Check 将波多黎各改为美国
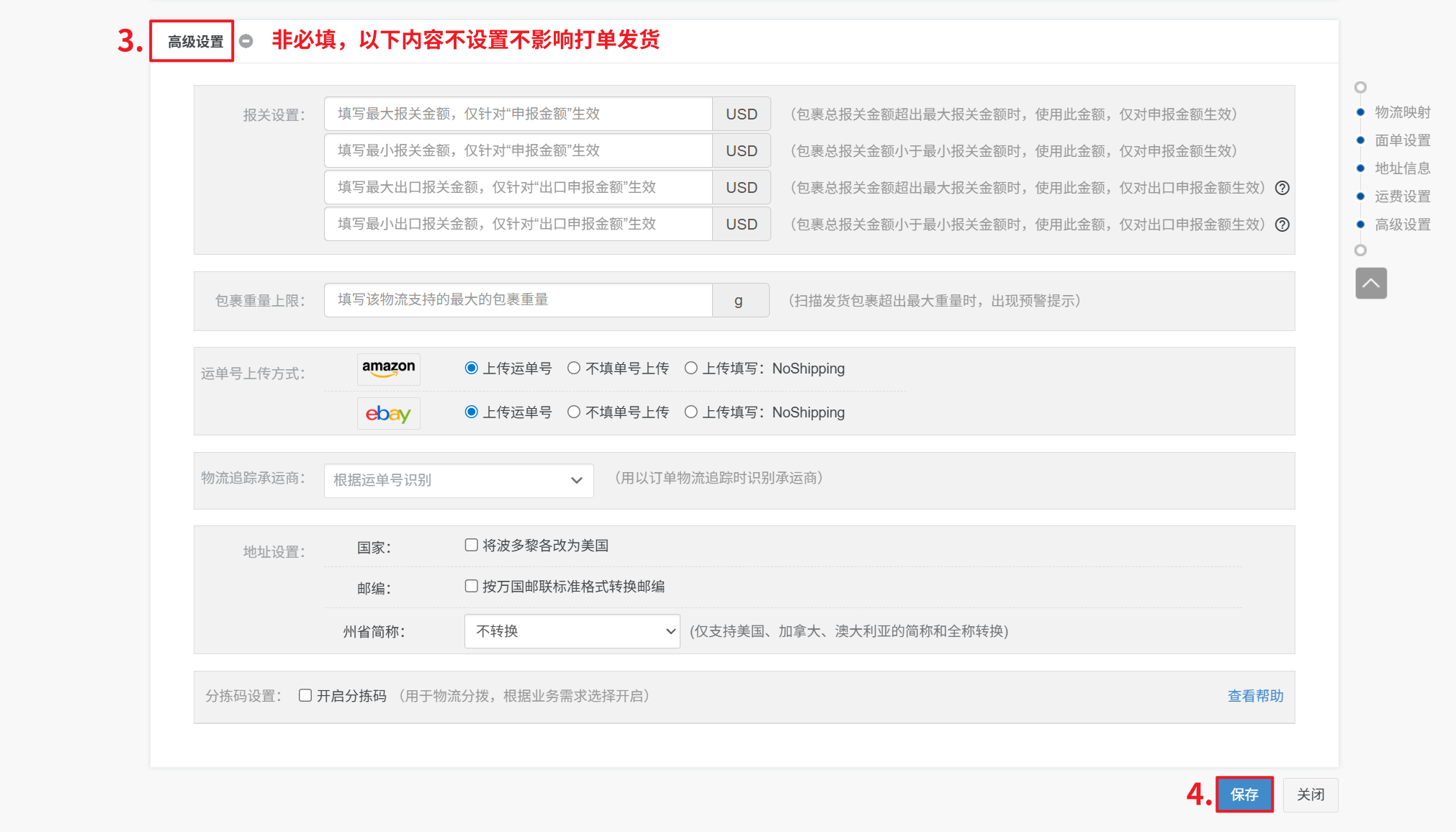This screenshot has height=832, width=1456. pos(472,546)
